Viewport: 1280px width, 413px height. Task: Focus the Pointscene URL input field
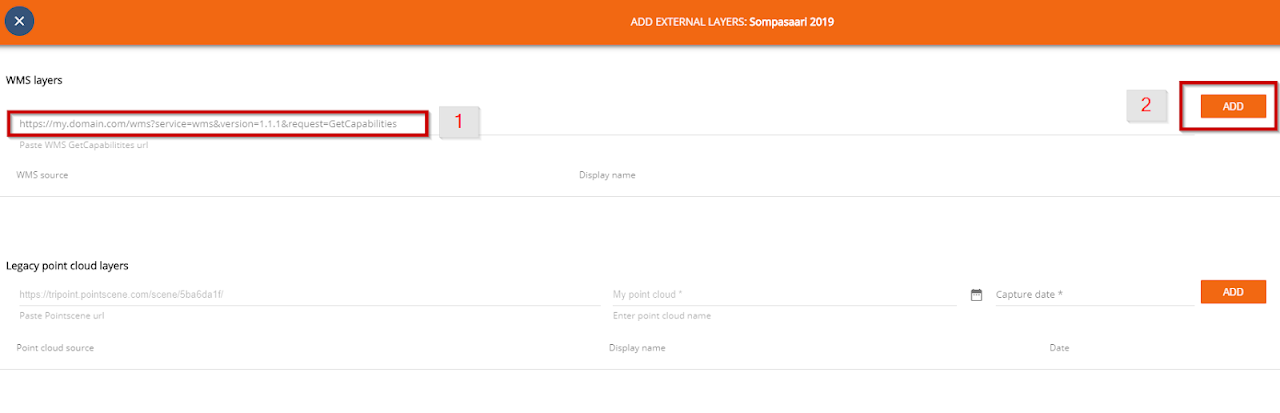pyautogui.click(x=308, y=295)
